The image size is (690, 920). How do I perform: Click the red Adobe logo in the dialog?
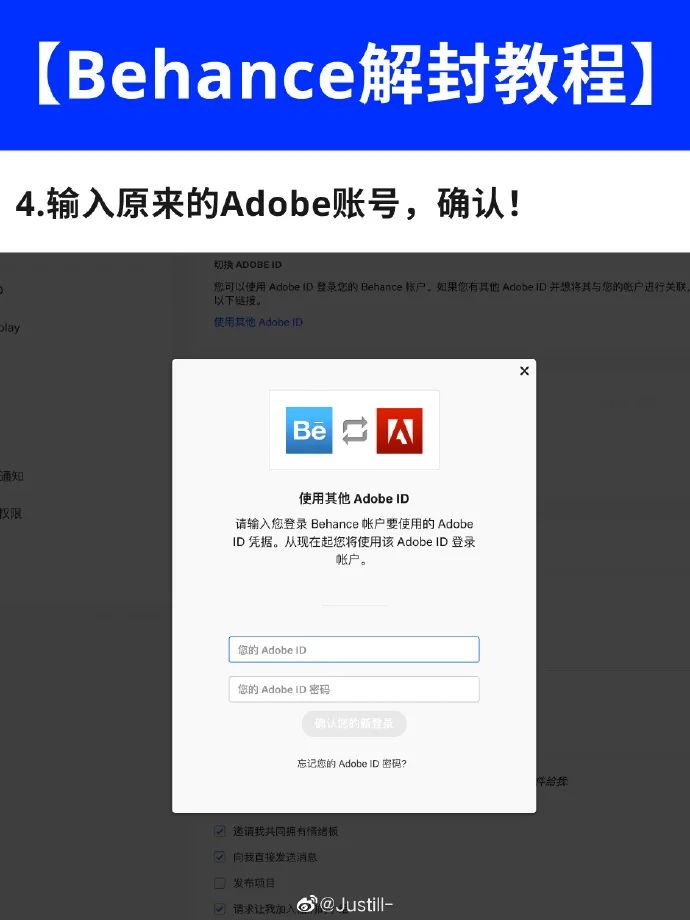click(400, 431)
